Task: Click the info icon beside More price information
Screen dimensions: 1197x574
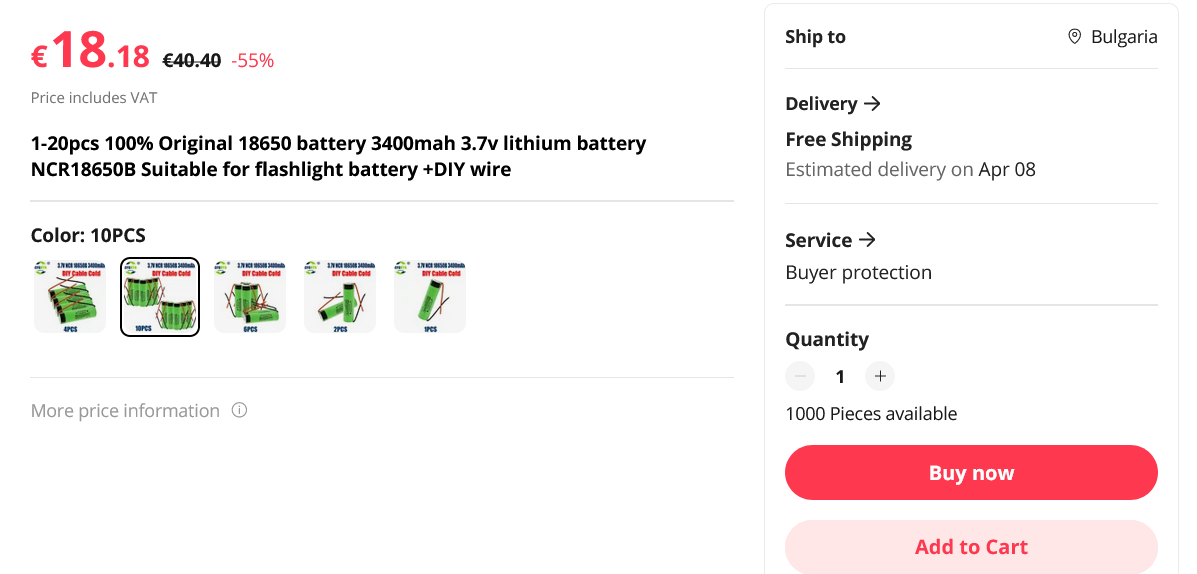Action: coord(239,410)
